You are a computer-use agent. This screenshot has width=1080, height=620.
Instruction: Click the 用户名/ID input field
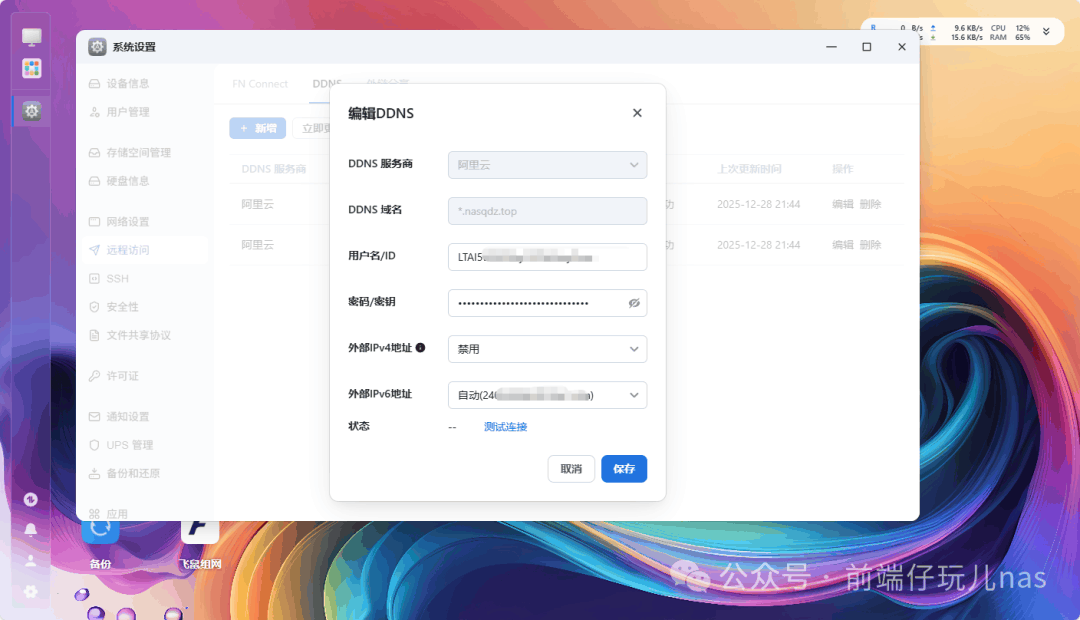point(547,257)
